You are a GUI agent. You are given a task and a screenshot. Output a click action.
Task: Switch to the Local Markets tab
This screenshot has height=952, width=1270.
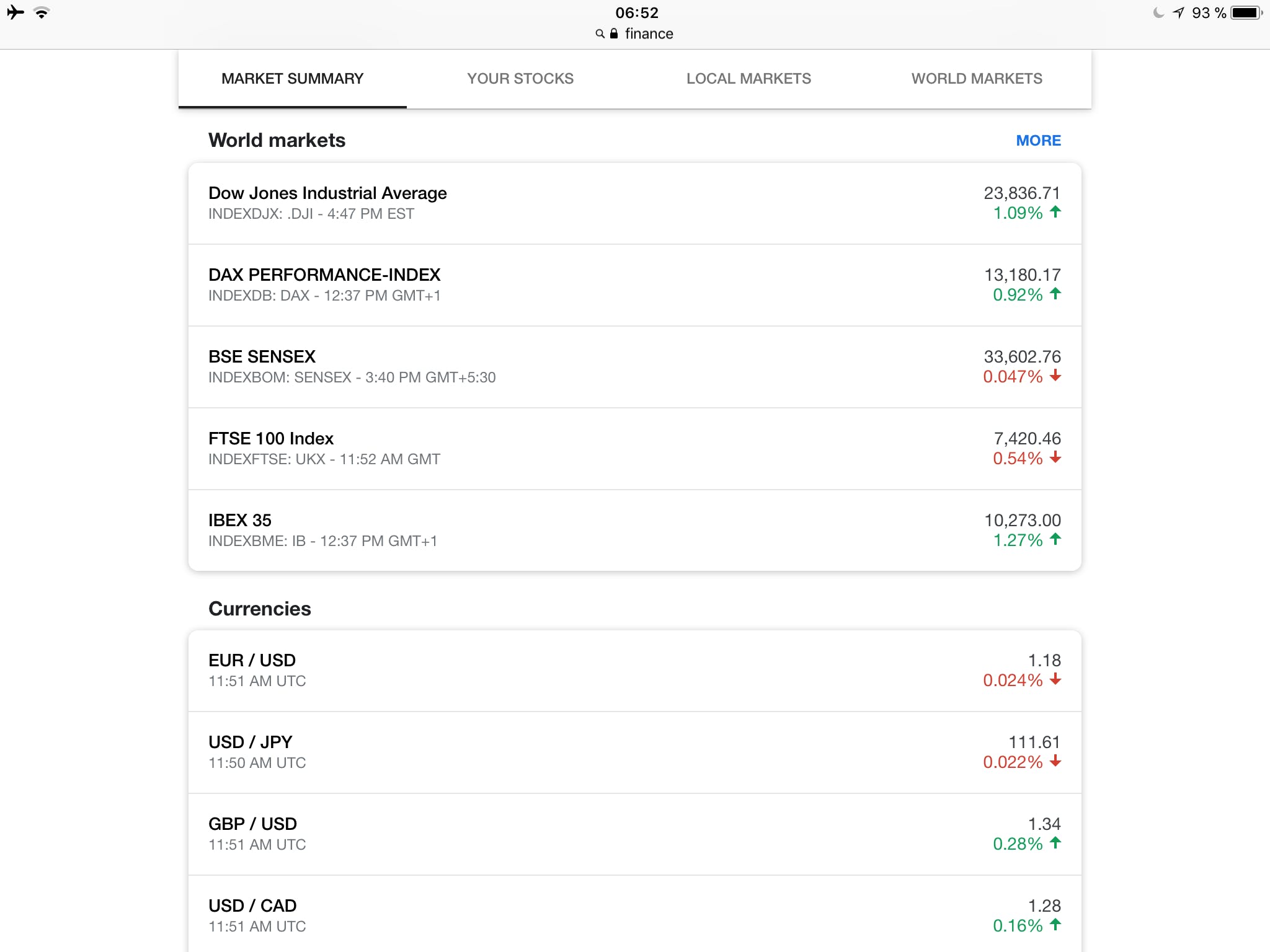[748, 79]
